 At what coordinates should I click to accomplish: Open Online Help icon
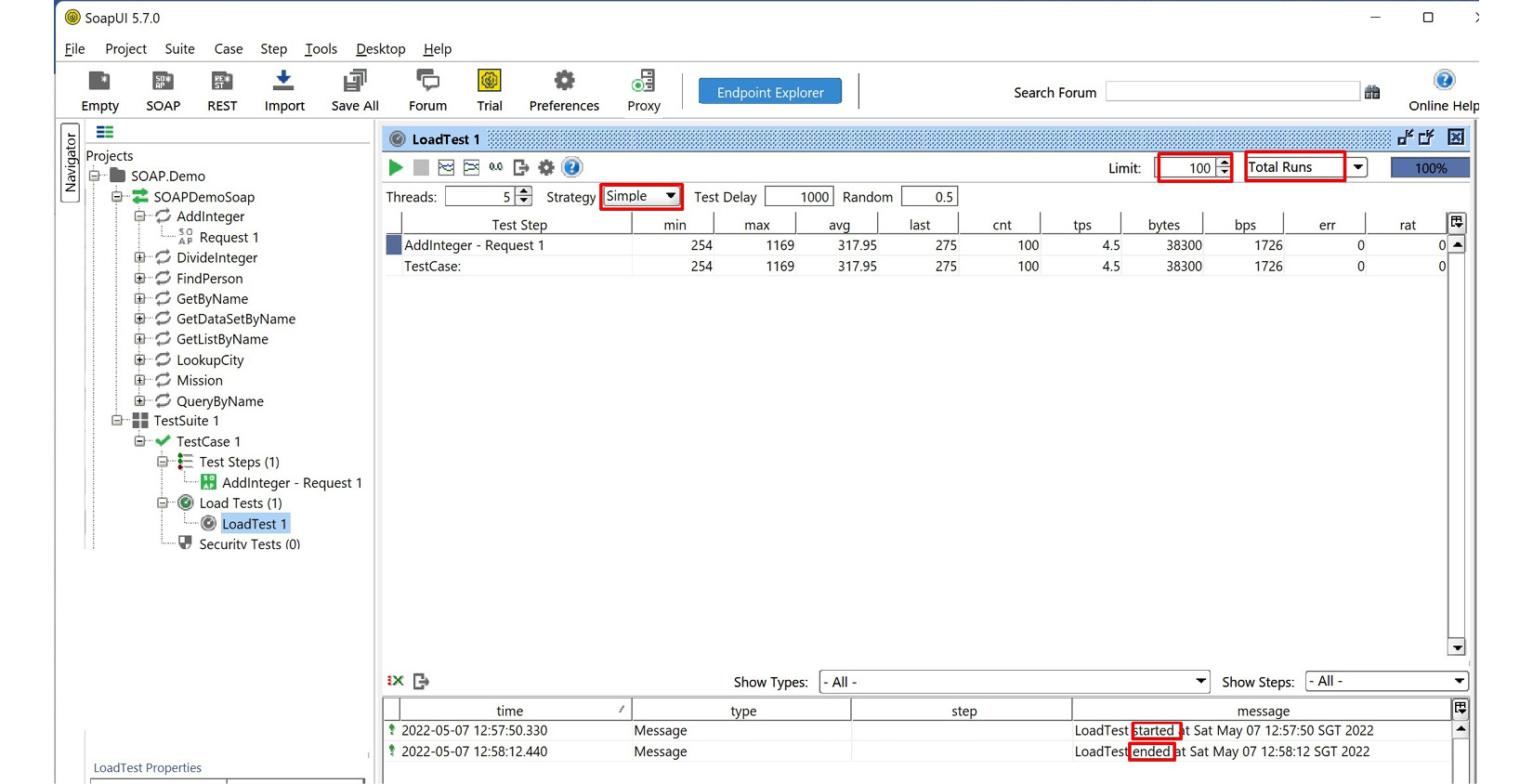click(1444, 80)
